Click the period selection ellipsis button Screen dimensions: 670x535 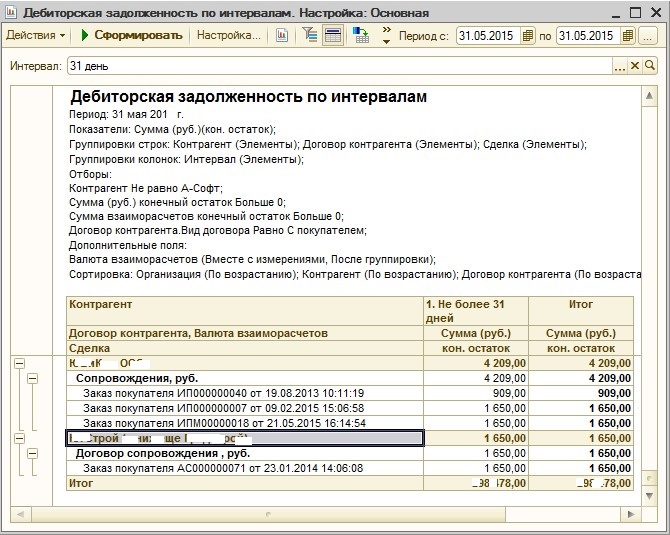(x=648, y=35)
